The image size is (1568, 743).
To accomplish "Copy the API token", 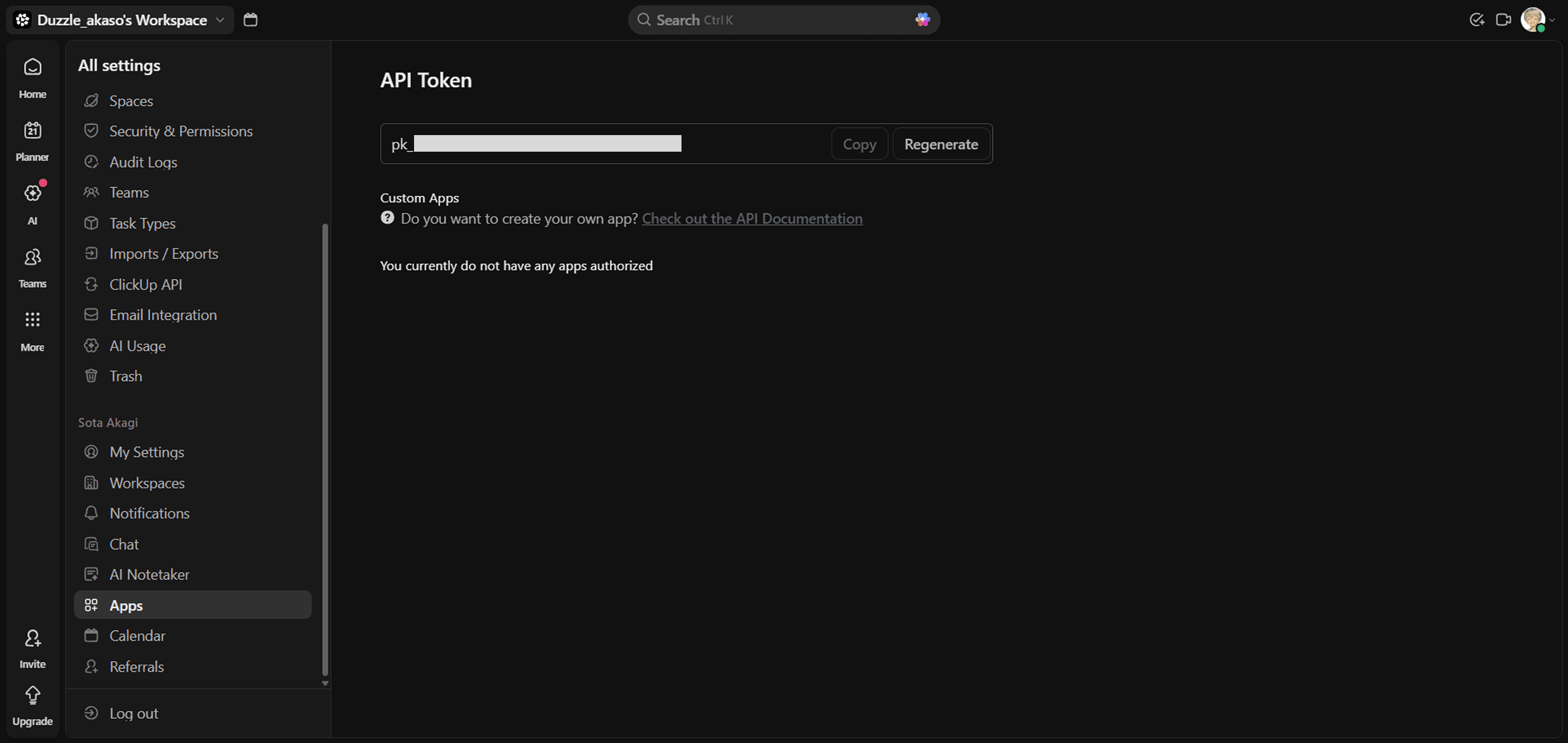I will point(859,144).
